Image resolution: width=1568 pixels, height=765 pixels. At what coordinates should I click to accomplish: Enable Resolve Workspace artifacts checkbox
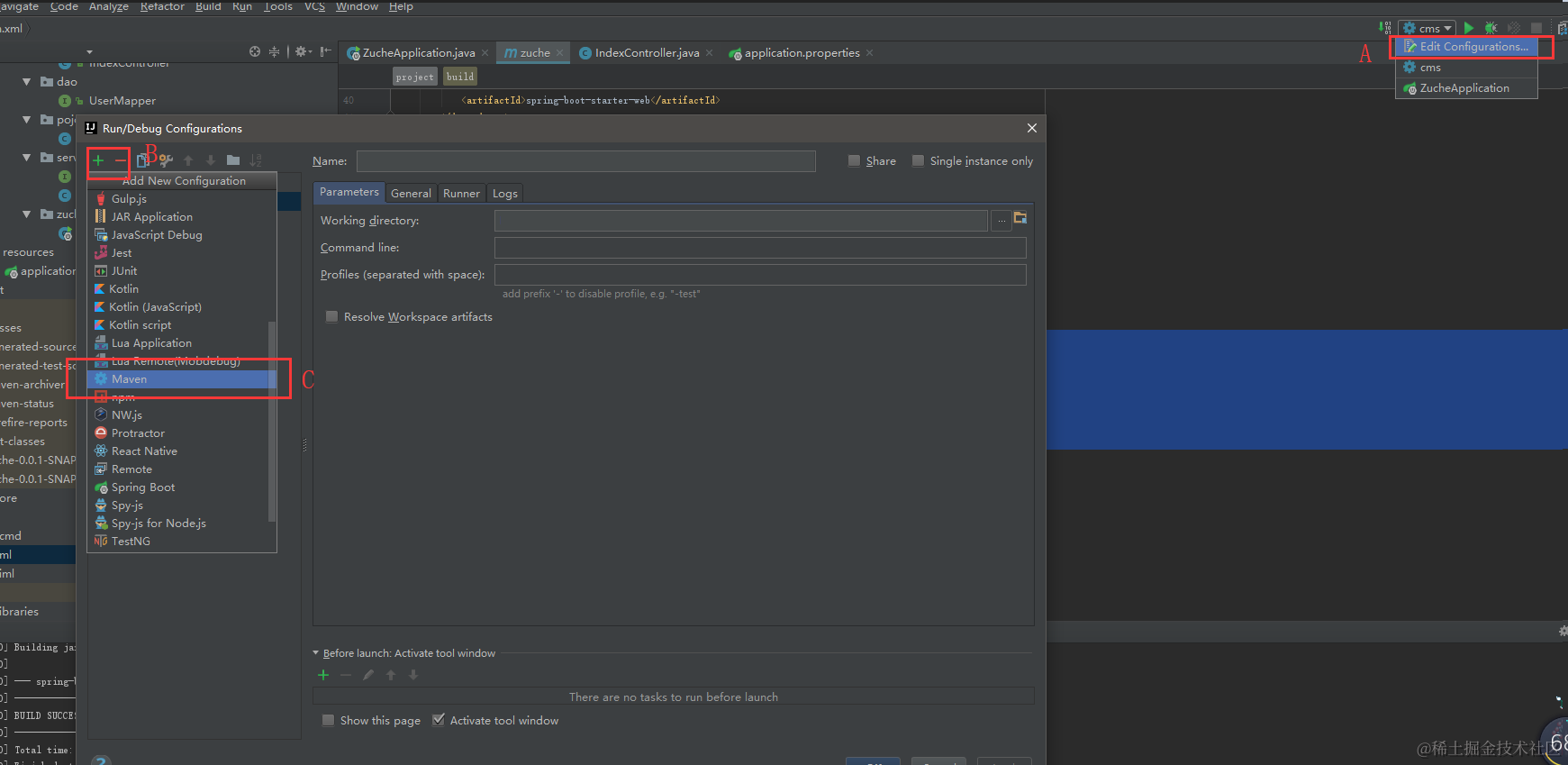click(331, 317)
